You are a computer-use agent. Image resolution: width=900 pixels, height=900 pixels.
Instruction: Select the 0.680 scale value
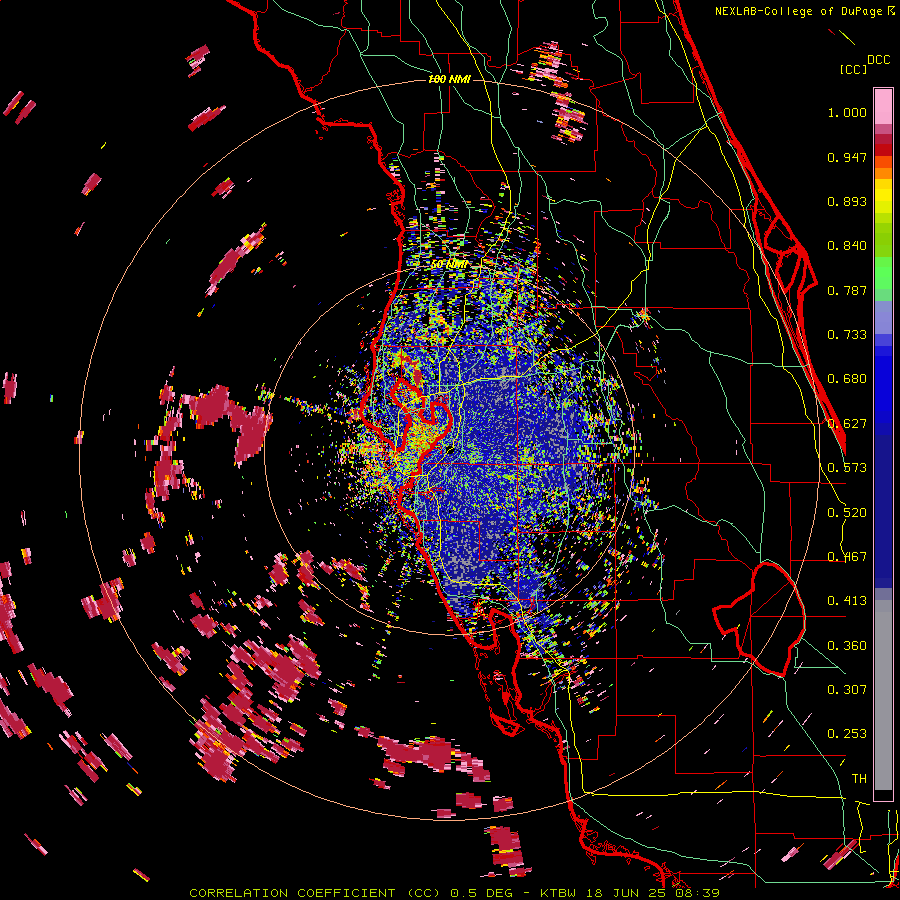[847, 379]
